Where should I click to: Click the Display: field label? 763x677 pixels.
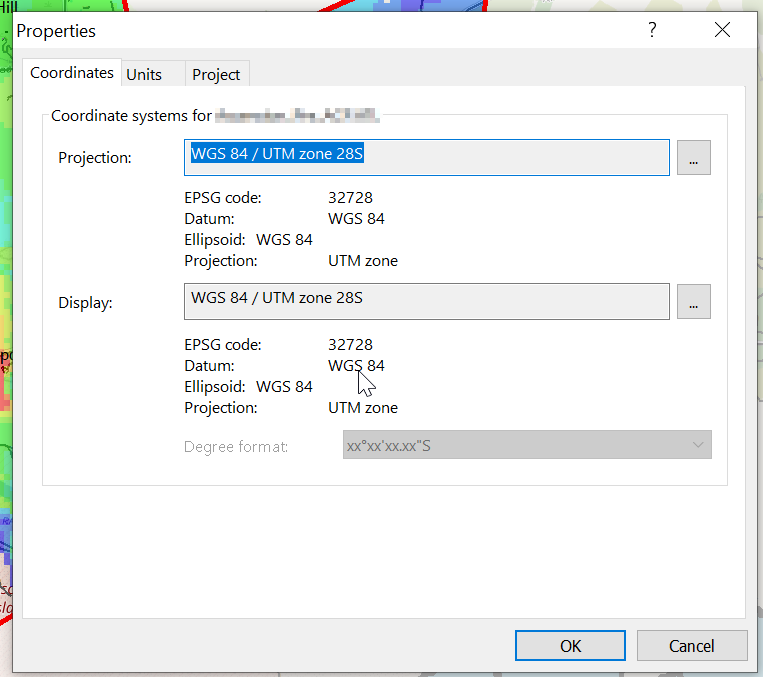pos(85,302)
